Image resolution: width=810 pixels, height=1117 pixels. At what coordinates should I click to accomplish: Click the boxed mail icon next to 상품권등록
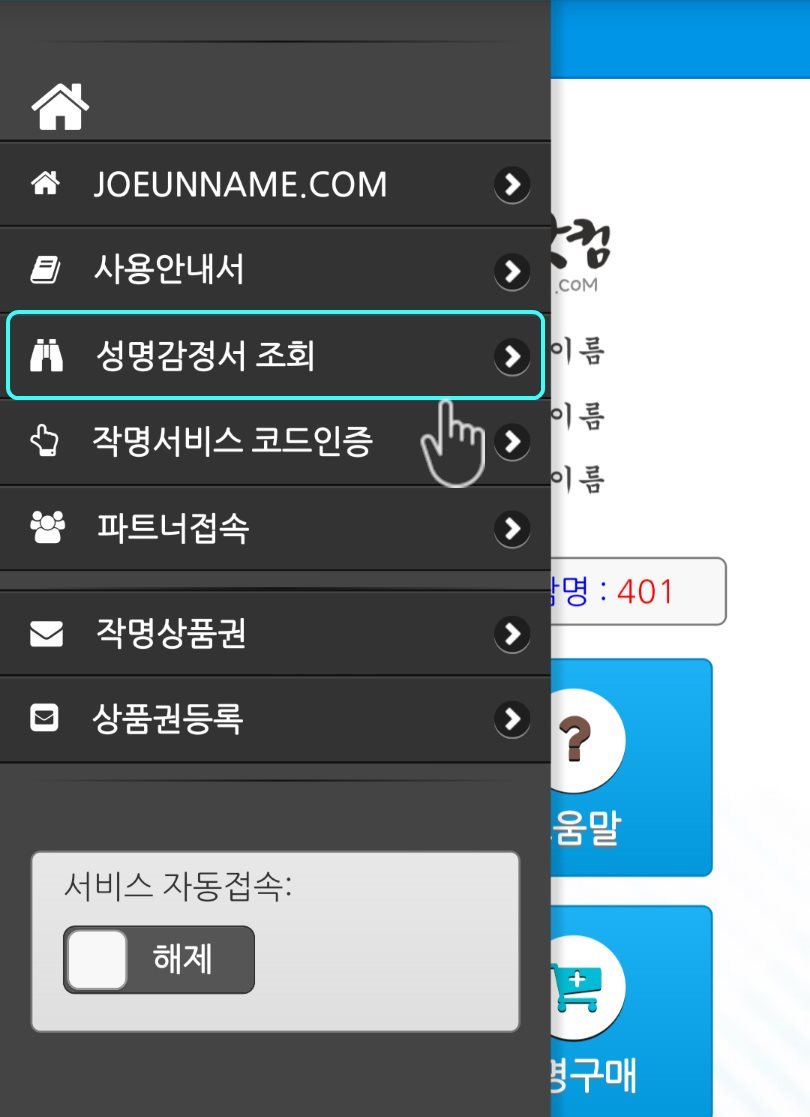tap(44, 718)
